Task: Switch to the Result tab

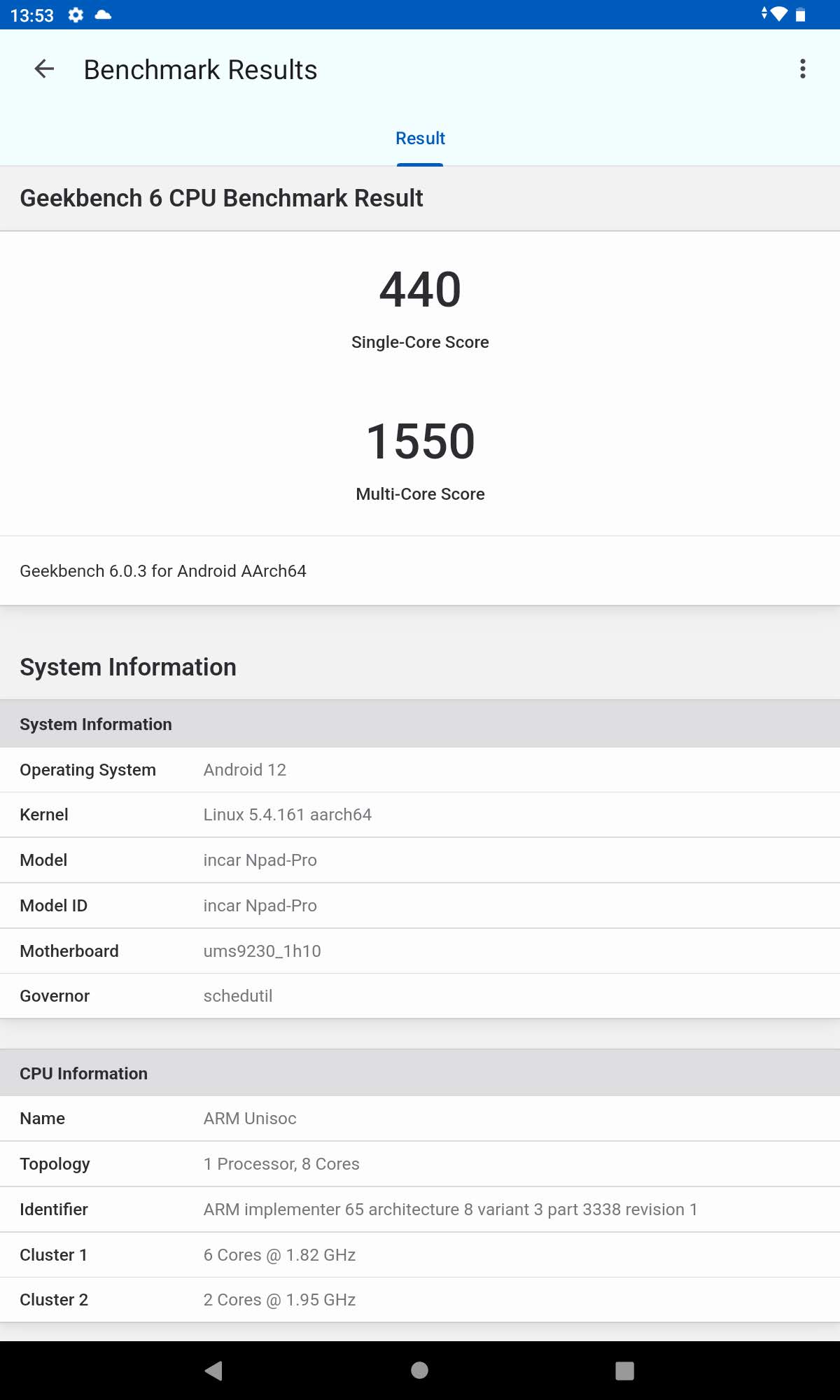Action: pos(420,139)
